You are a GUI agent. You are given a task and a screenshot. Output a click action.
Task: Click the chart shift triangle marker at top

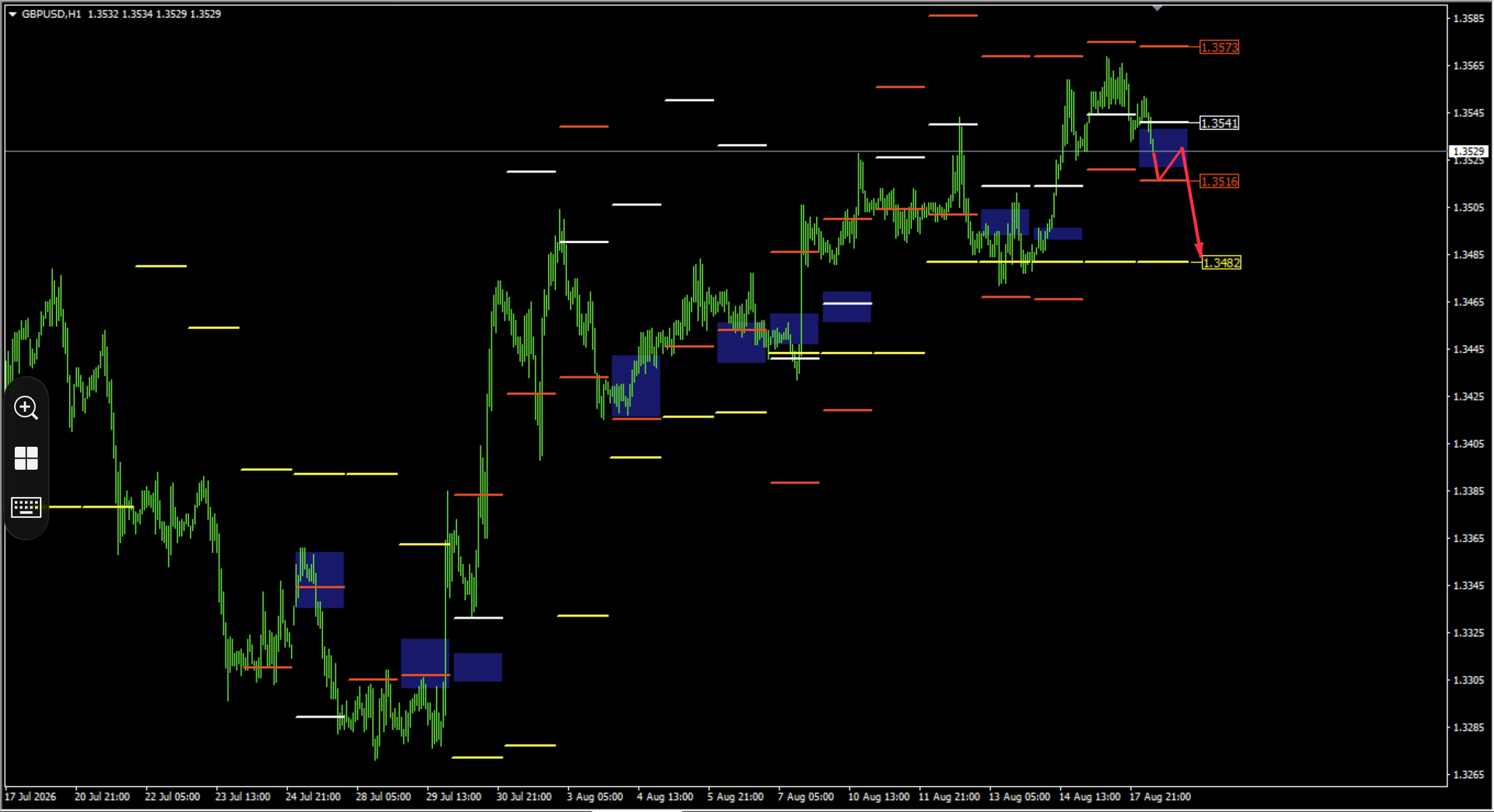[1158, 8]
